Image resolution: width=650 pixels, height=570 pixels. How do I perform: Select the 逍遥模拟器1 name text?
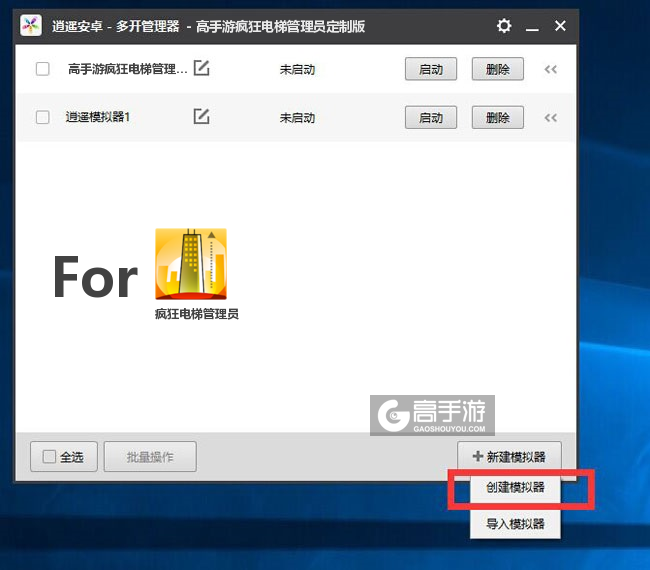click(98, 117)
